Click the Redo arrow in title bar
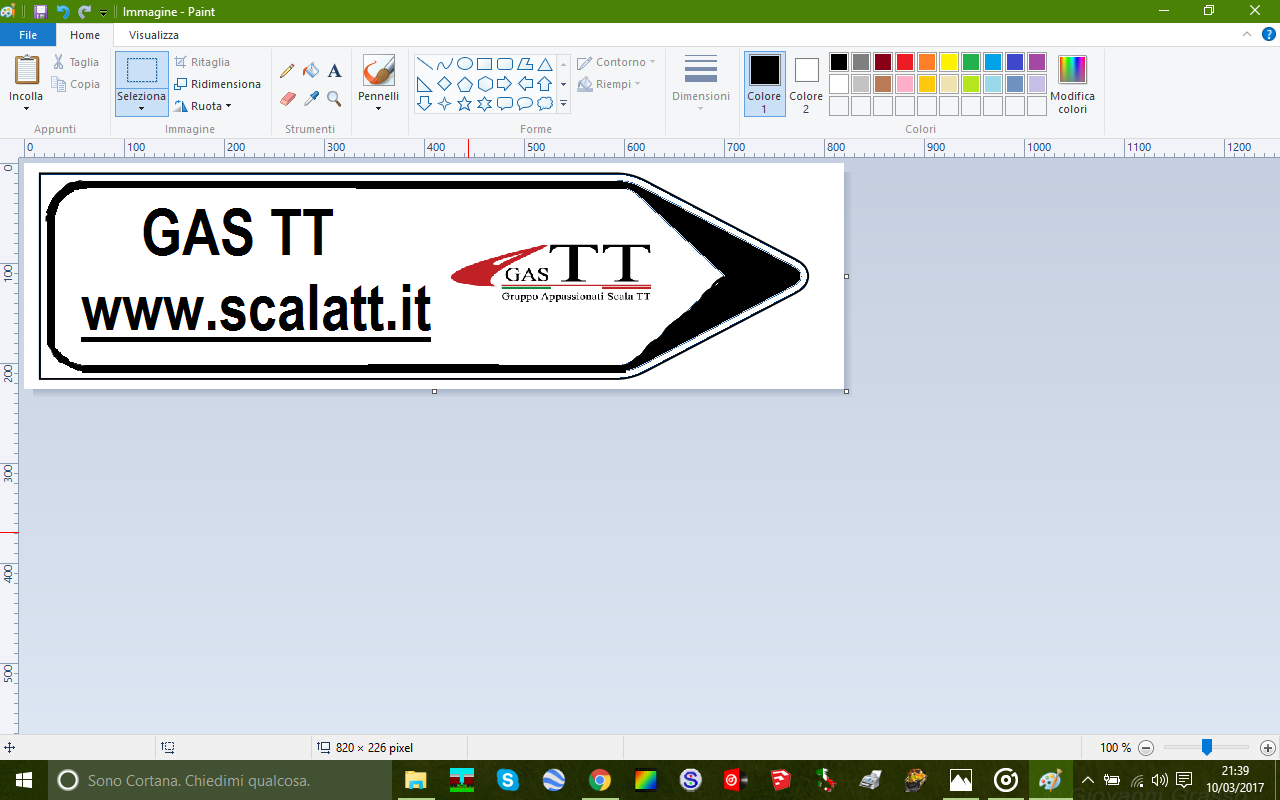Image resolution: width=1280 pixels, height=800 pixels. 84,12
